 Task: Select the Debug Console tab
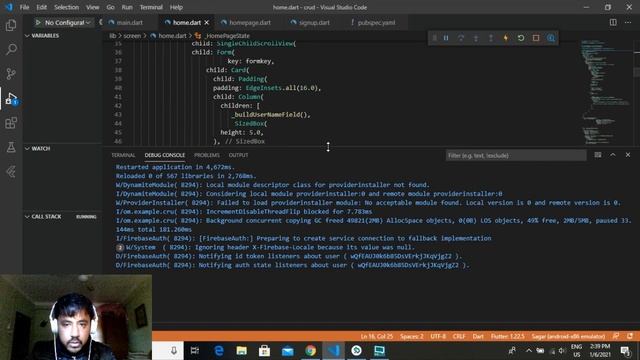[x=165, y=155]
